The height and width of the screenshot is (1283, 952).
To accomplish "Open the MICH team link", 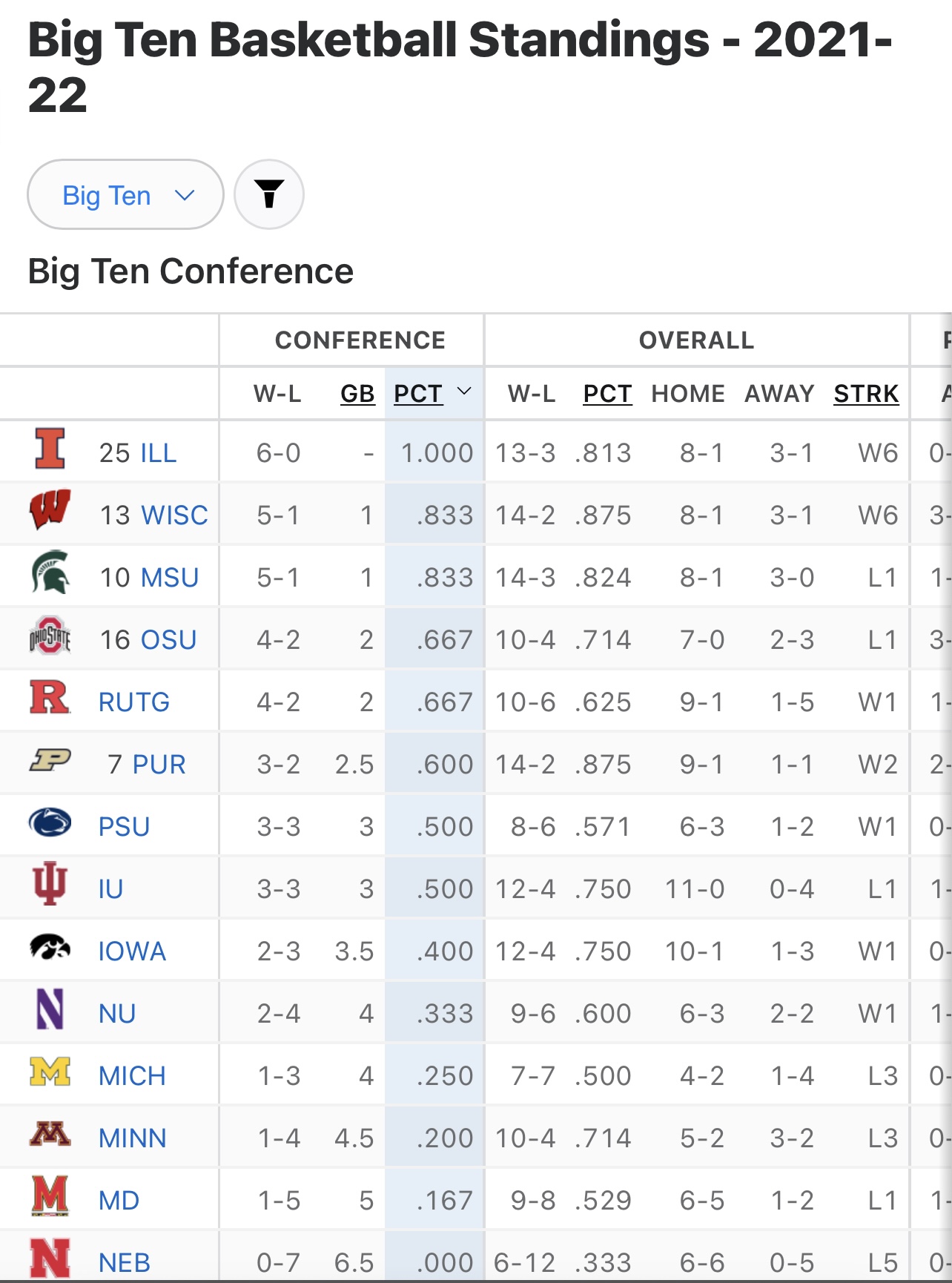I will tap(132, 1075).
